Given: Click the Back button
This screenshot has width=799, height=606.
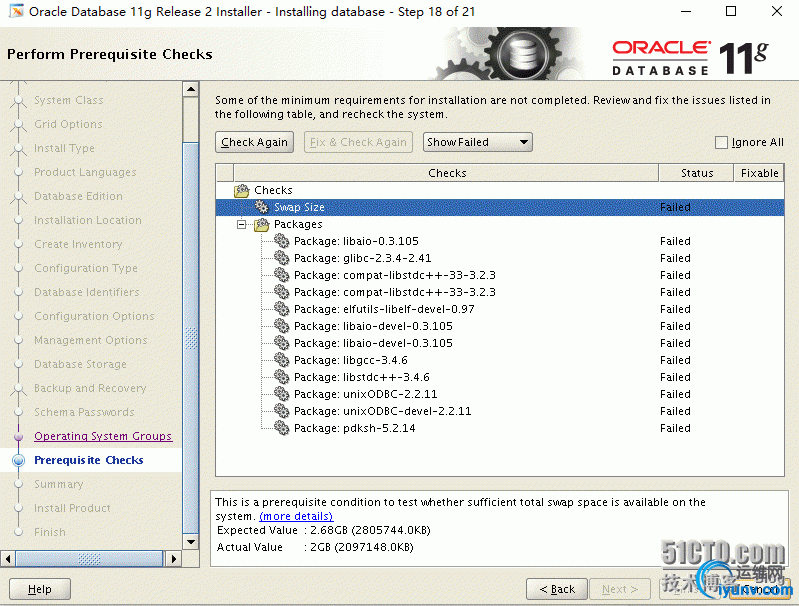Looking at the screenshot, I should click(557, 589).
